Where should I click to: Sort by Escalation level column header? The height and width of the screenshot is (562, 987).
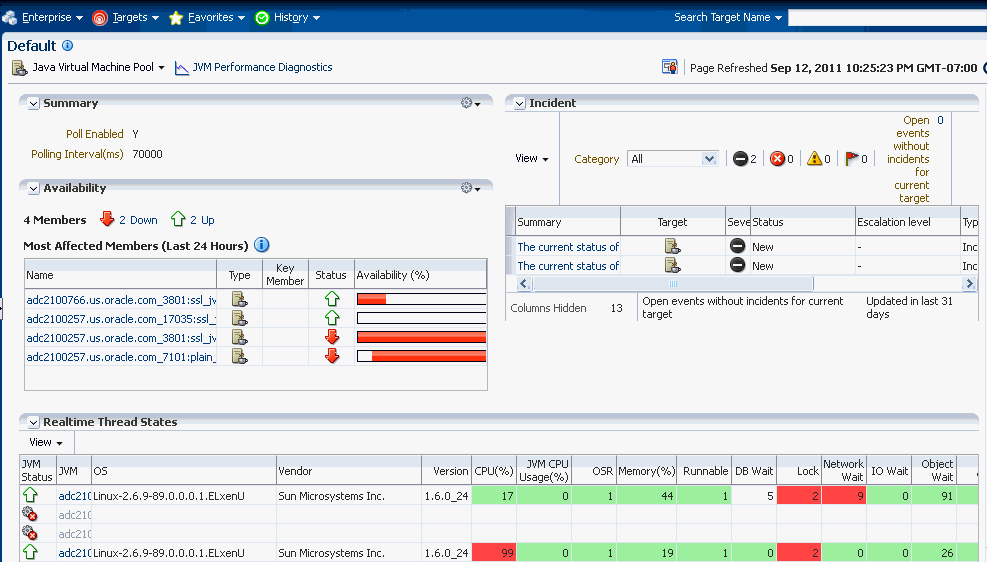pyautogui.click(x=908, y=222)
